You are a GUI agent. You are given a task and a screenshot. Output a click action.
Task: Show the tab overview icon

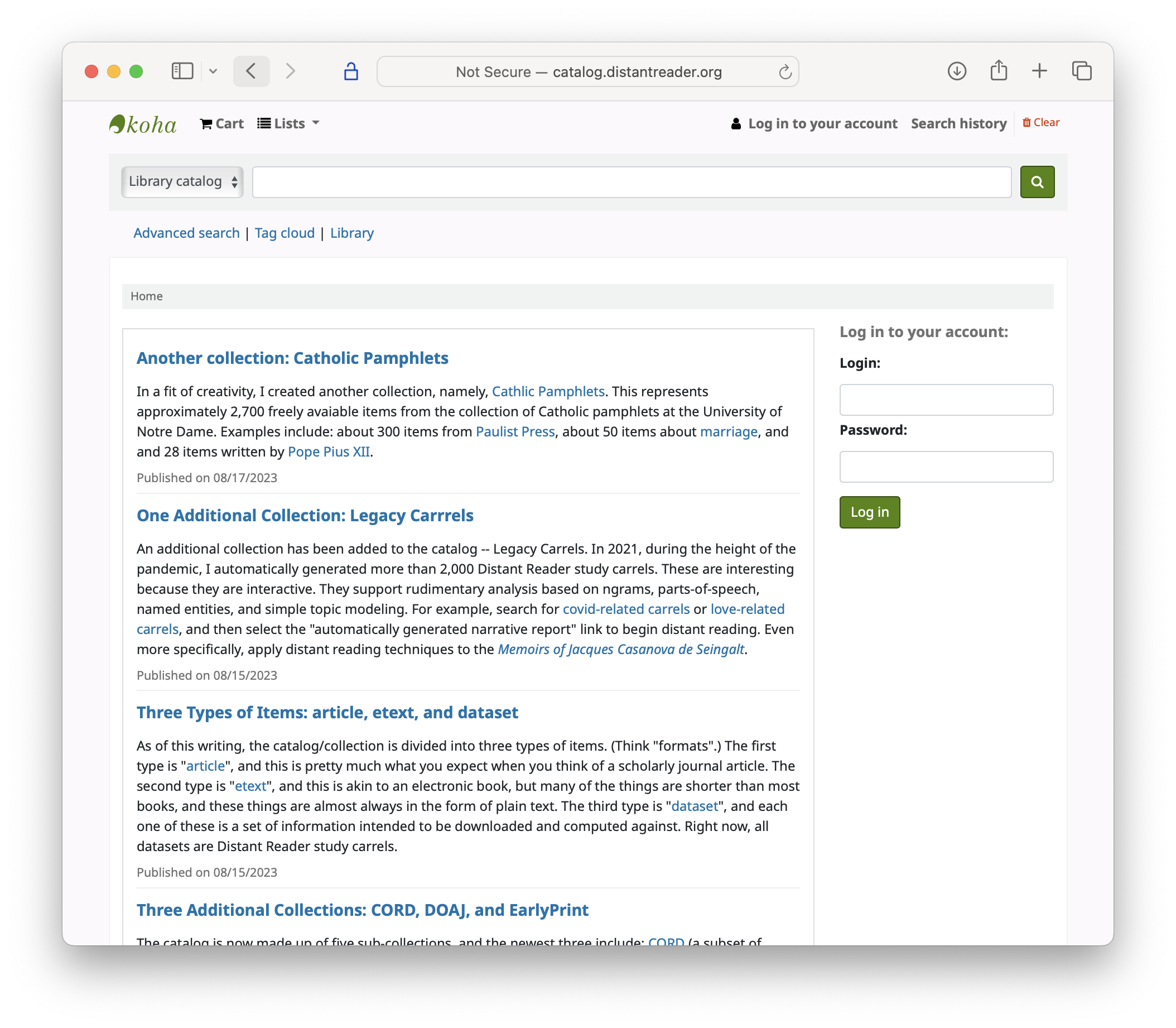click(x=1081, y=71)
